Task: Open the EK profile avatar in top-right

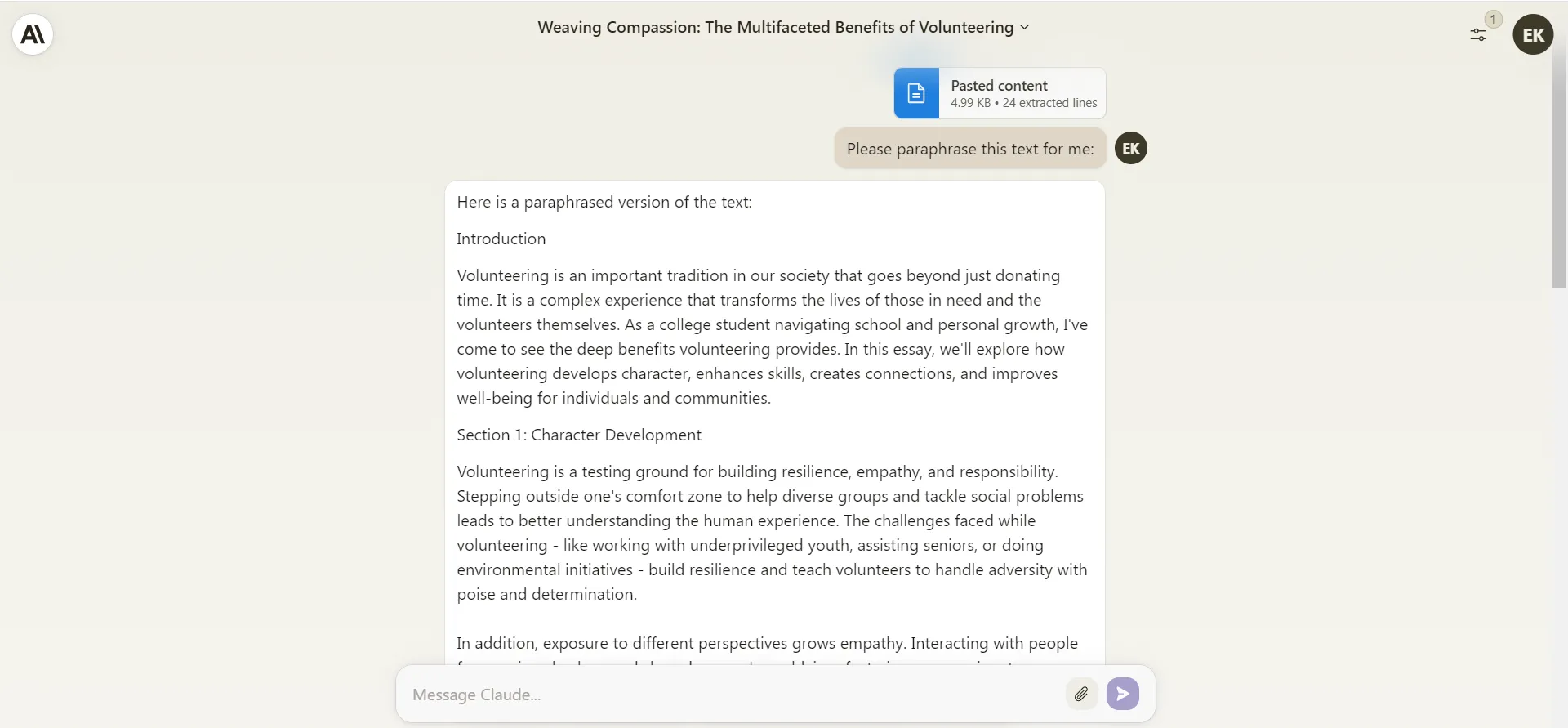Action: pos(1533,34)
